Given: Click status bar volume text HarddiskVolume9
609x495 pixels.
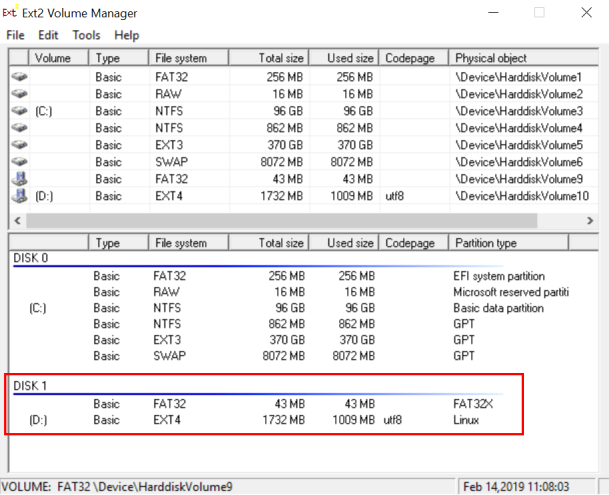Looking at the screenshot, I should coord(117,487).
